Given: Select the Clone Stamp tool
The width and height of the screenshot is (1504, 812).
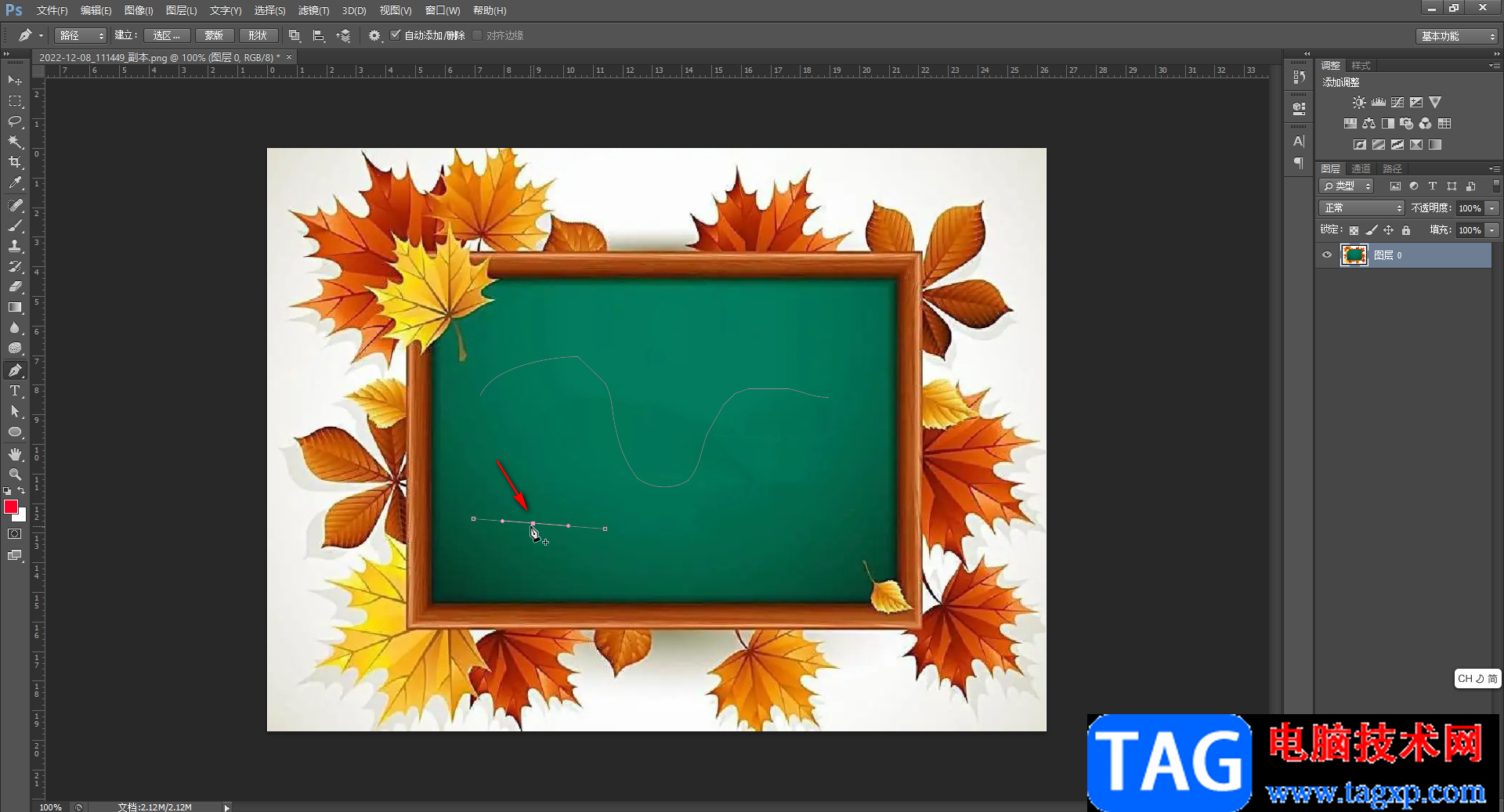Looking at the screenshot, I should tap(15, 246).
